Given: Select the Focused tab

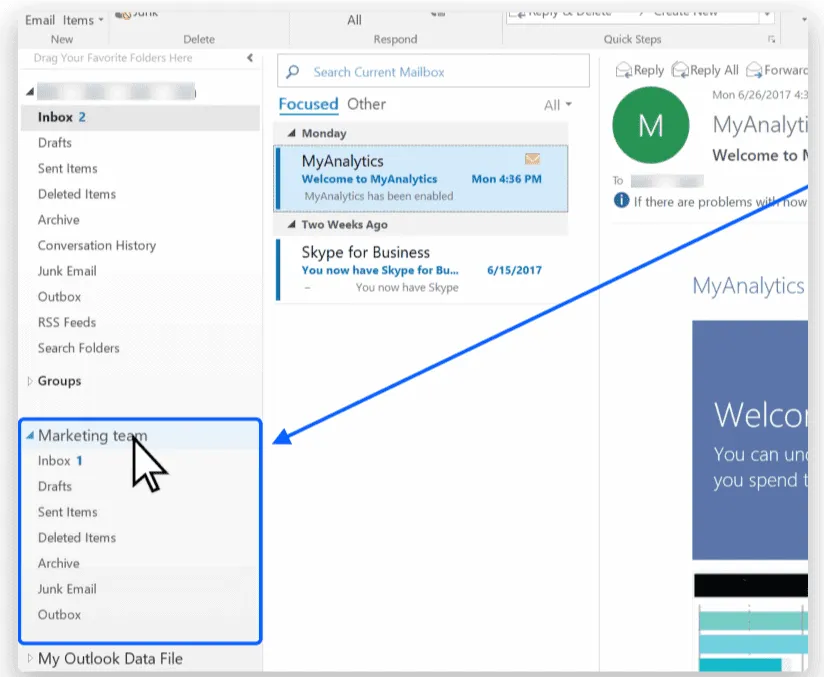Looking at the screenshot, I should coord(308,104).
